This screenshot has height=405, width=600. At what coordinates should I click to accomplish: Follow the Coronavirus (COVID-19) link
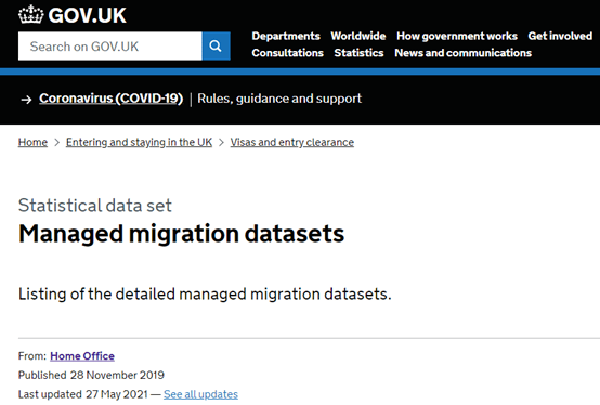(x=110, y=99)
